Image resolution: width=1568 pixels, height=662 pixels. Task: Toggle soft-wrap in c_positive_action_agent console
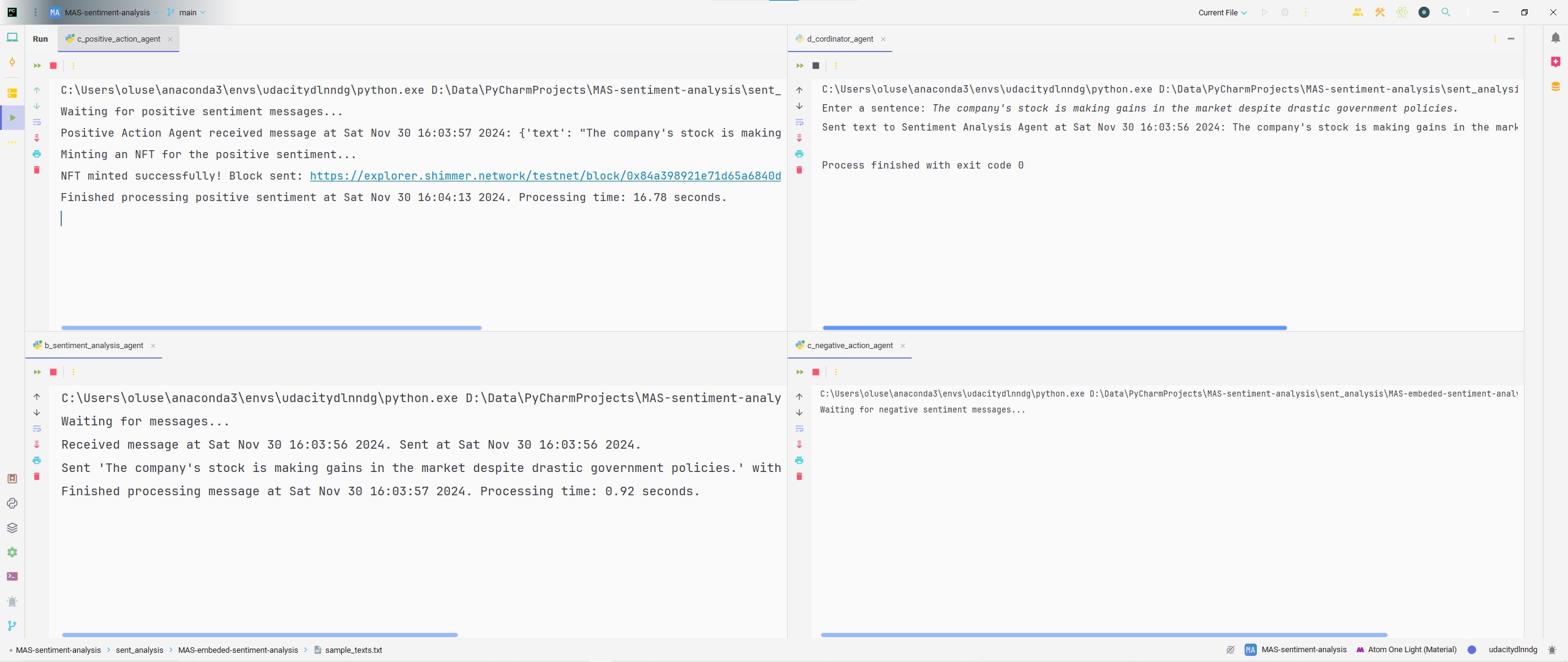[x=37, y=122]
